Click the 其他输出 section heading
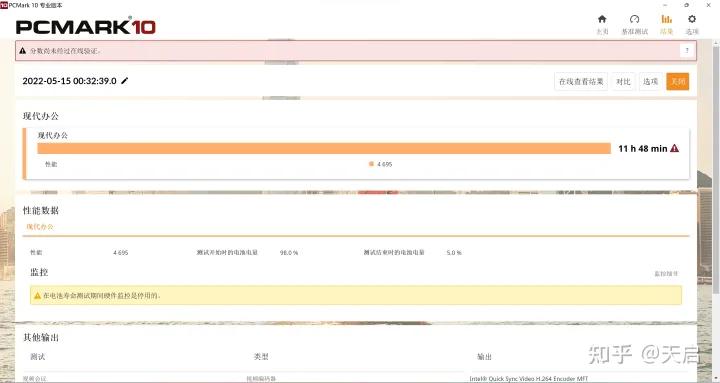The height and width of the screenshot is (383, 720). pos(41,338)
